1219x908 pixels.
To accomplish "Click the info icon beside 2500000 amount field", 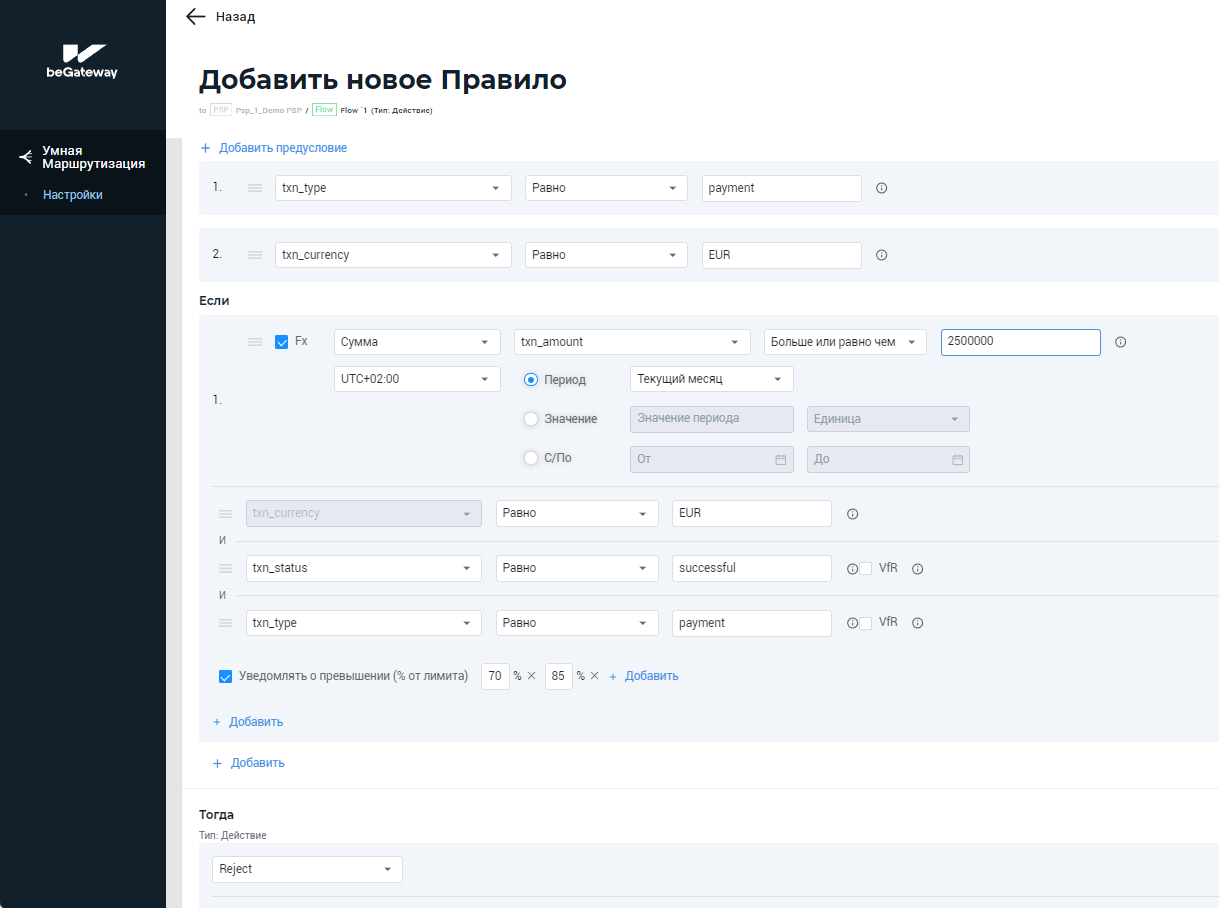I will point(1120,342).
